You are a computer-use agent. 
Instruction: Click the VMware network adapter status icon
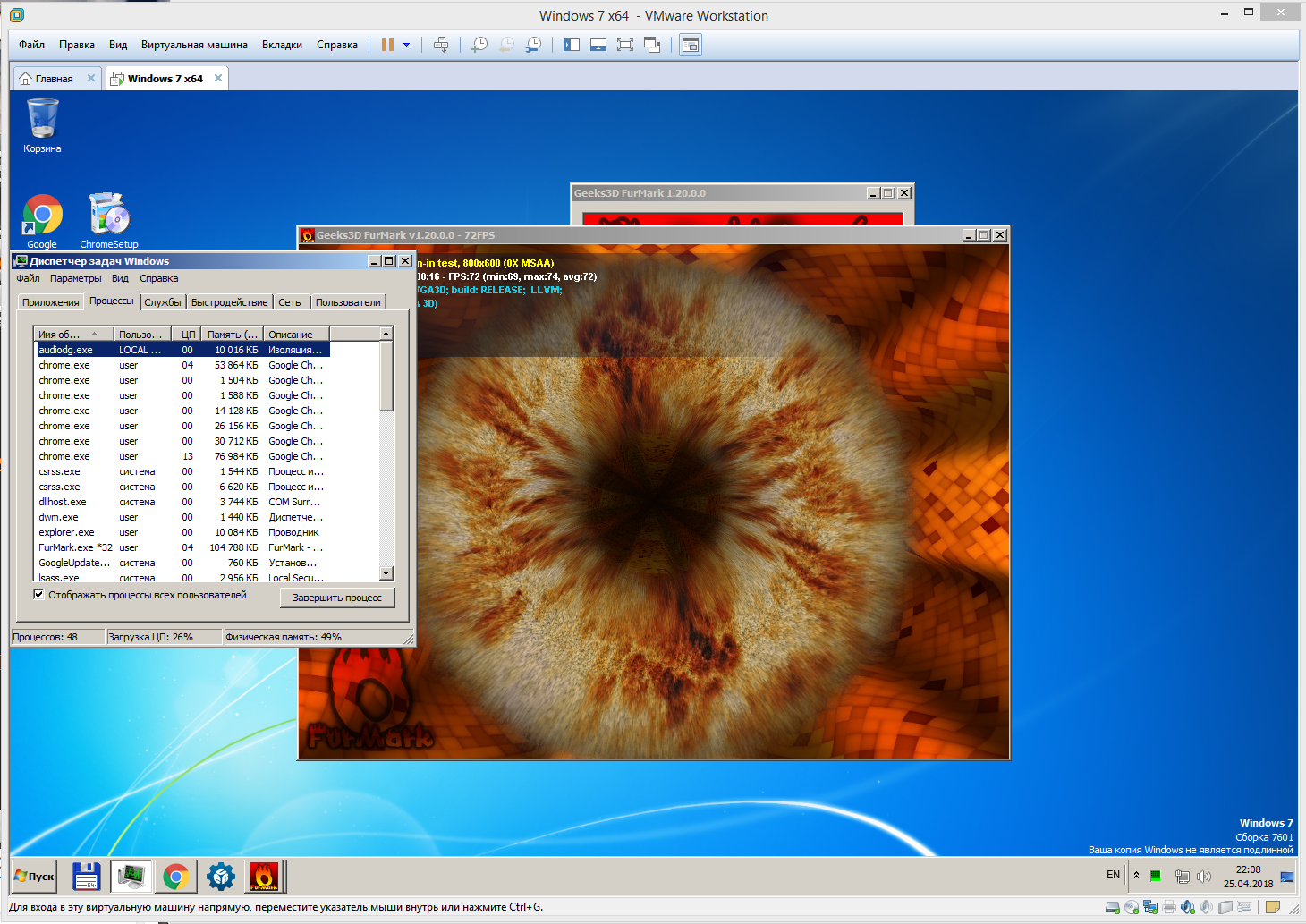1150,907
